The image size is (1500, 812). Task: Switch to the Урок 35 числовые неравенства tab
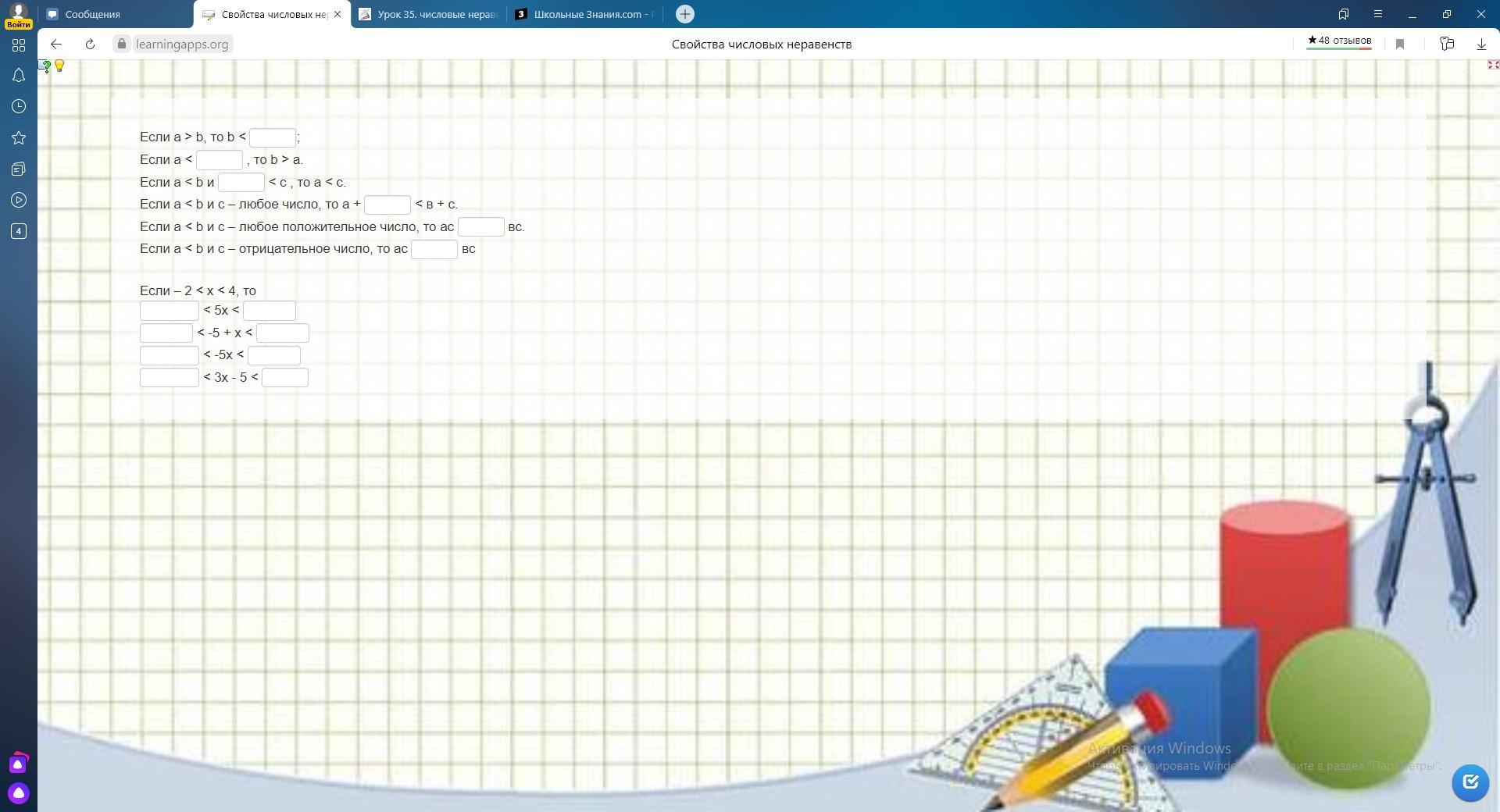[429, 14]
